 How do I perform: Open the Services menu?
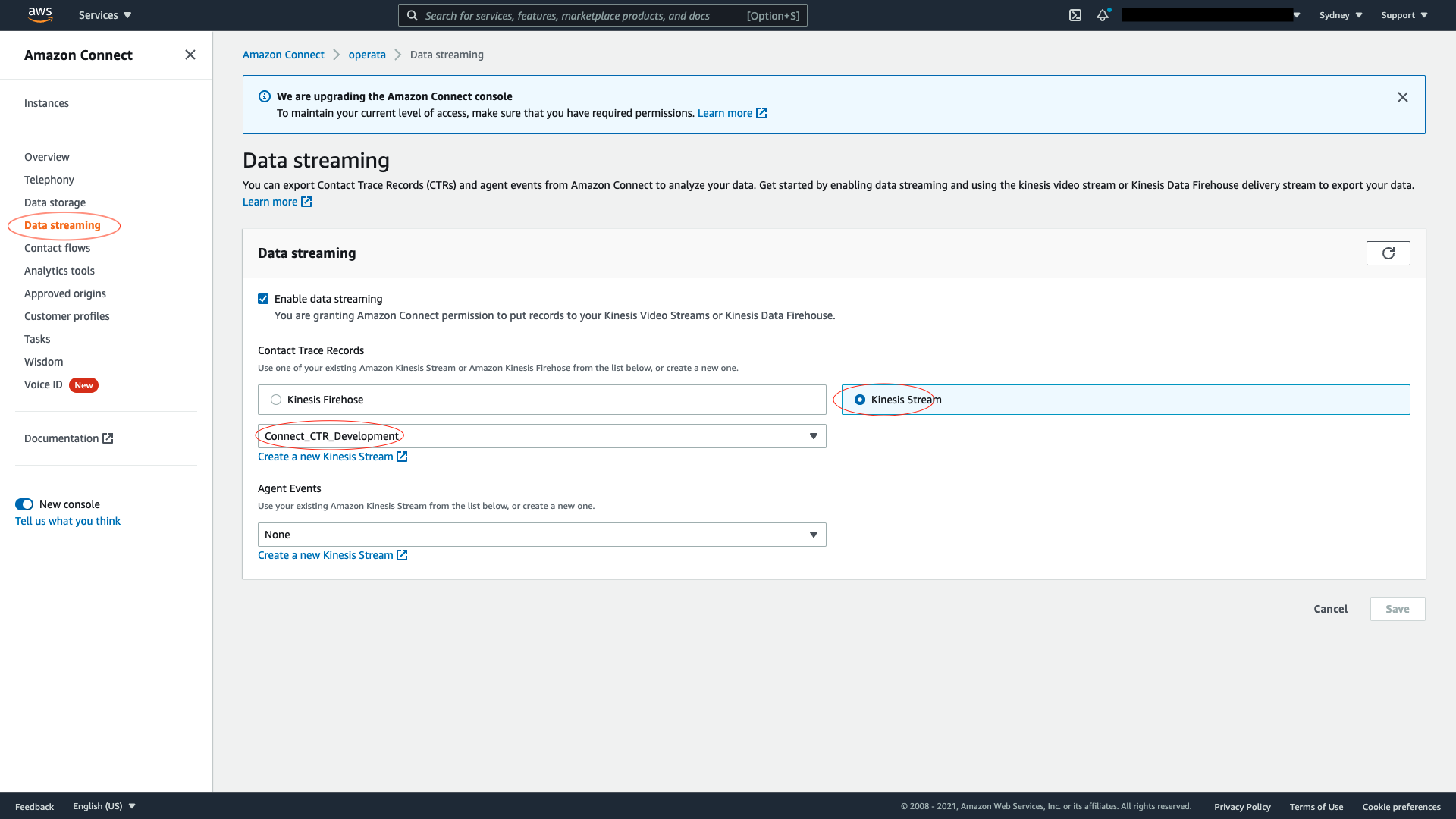point(105,15)
